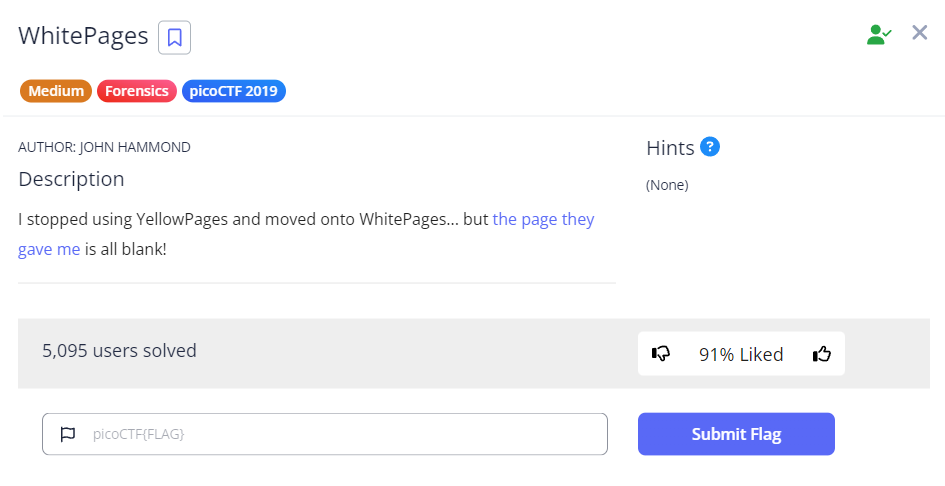Click the (None) hints placeholder
945x486 pixels.
667,185
